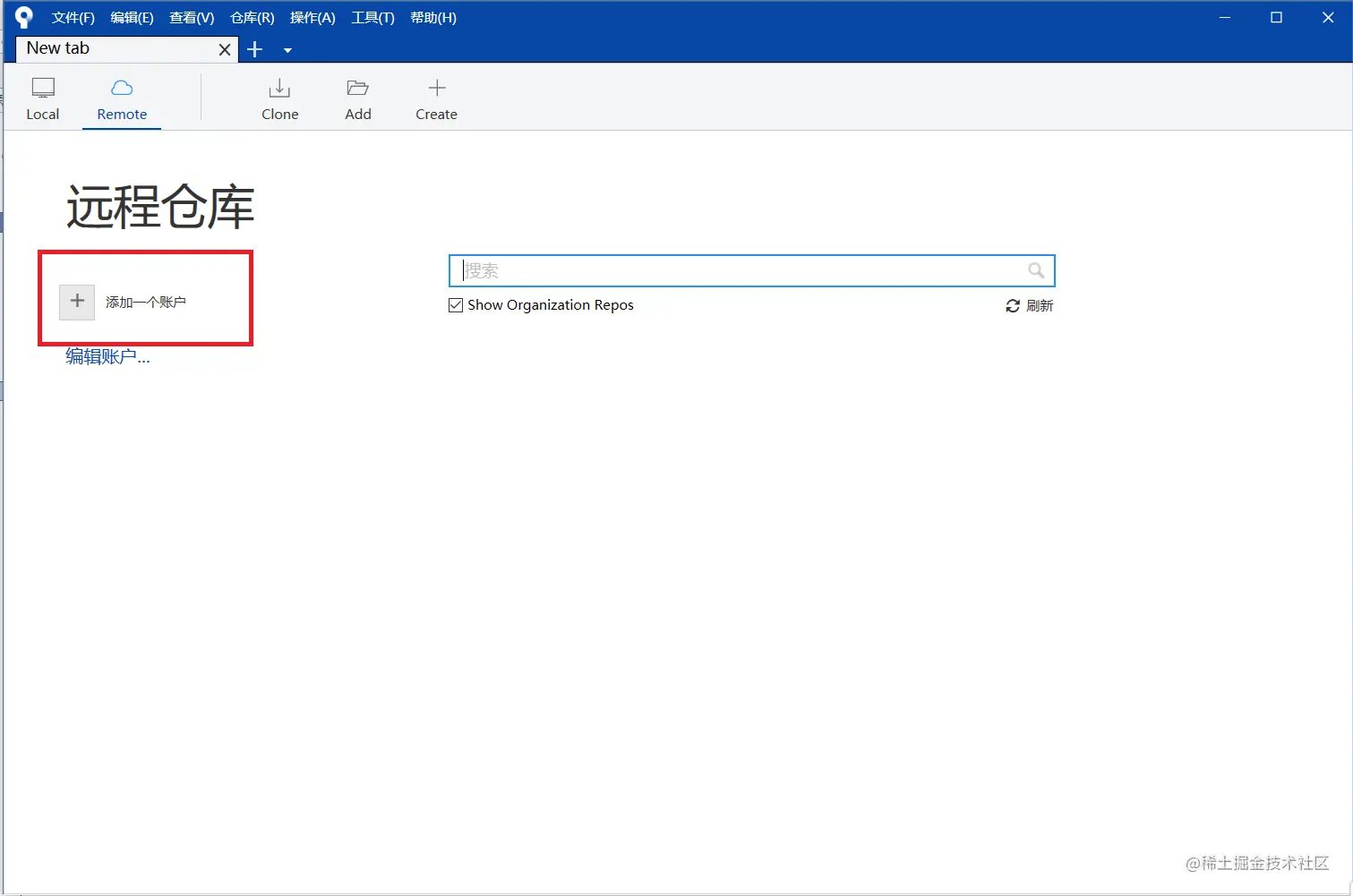Screen dimensions: 1353x896
Task: Open the 编辑(E) menu
Action: [x=132, y=18]
